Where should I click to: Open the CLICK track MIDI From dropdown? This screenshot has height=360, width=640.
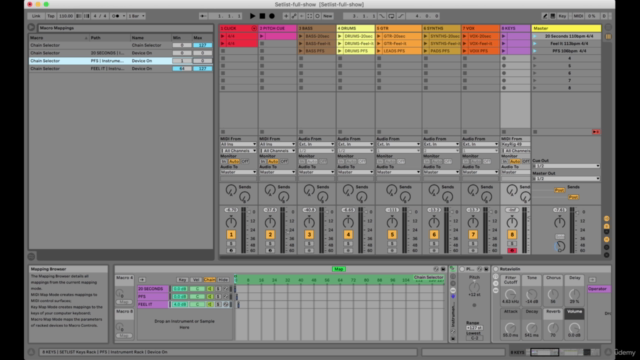238,144
